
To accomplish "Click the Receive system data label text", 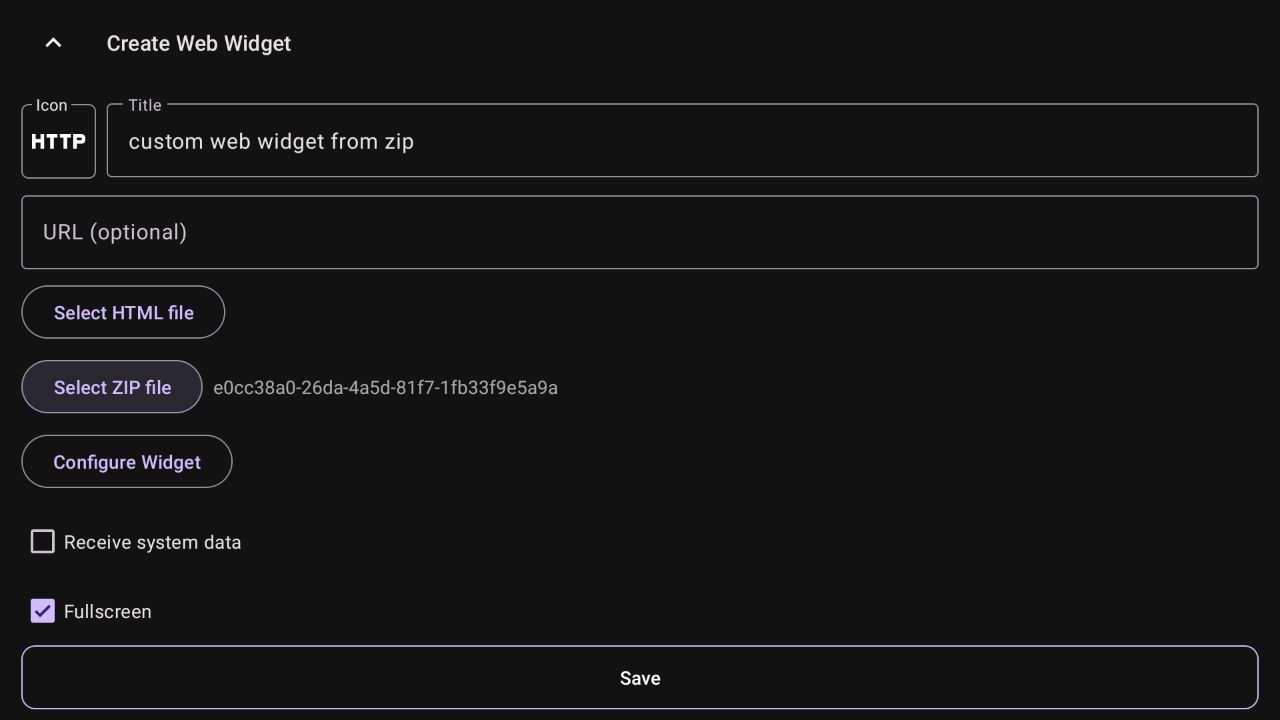I will [x=152, y=543].
